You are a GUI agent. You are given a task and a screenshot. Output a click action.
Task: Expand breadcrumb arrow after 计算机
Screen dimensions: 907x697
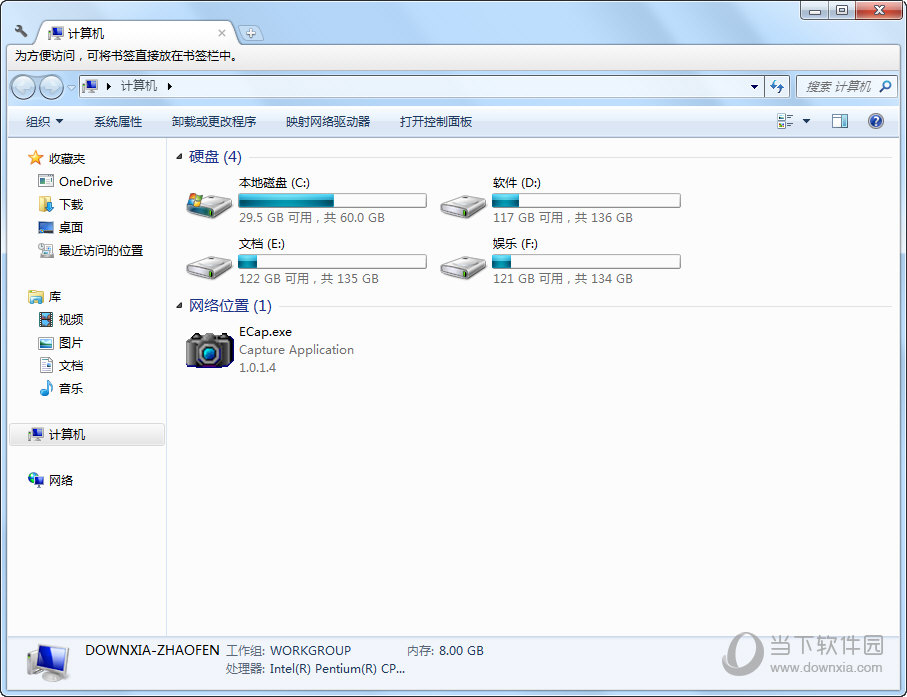pyautogui.click(x=170, y=87)
